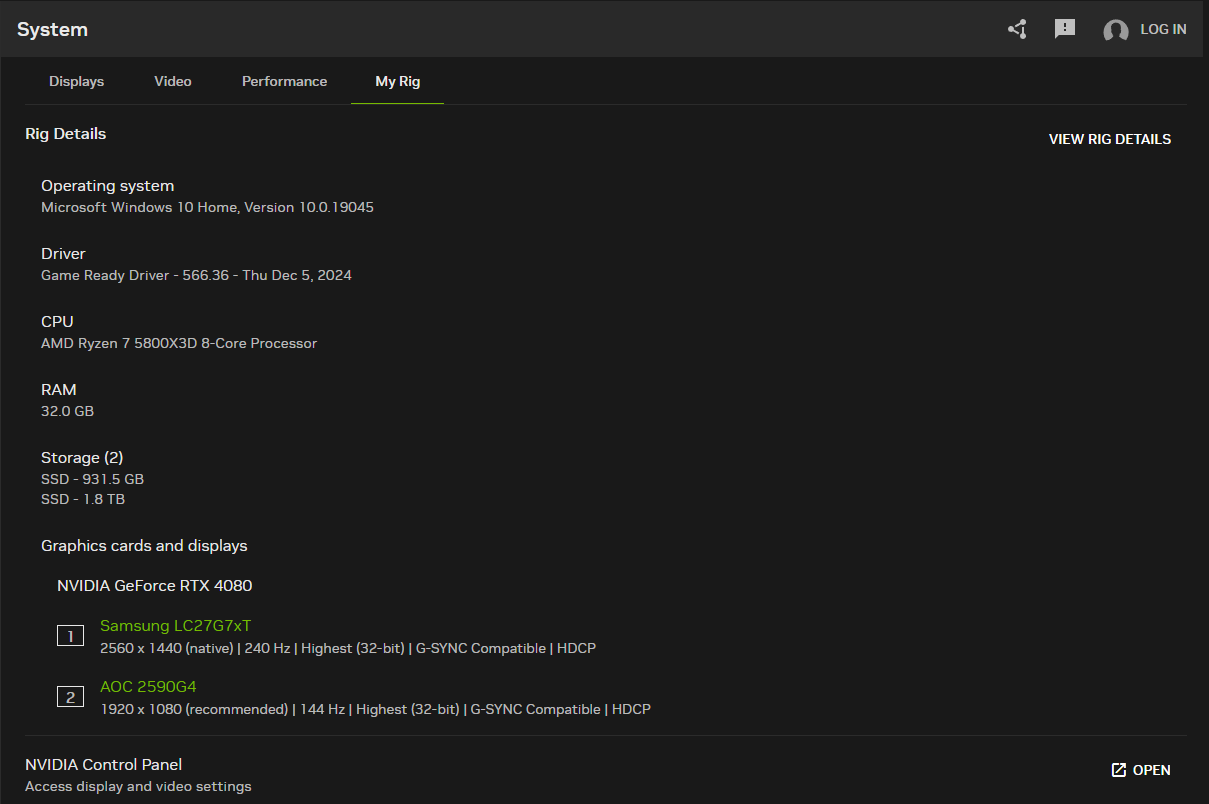1209x804 pixels.
Task: Click the share icon in header
Action: pos(1017,29)
